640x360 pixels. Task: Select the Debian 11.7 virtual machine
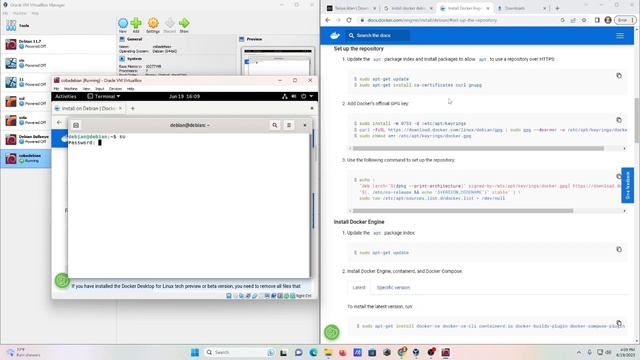(x=58, y=44)
